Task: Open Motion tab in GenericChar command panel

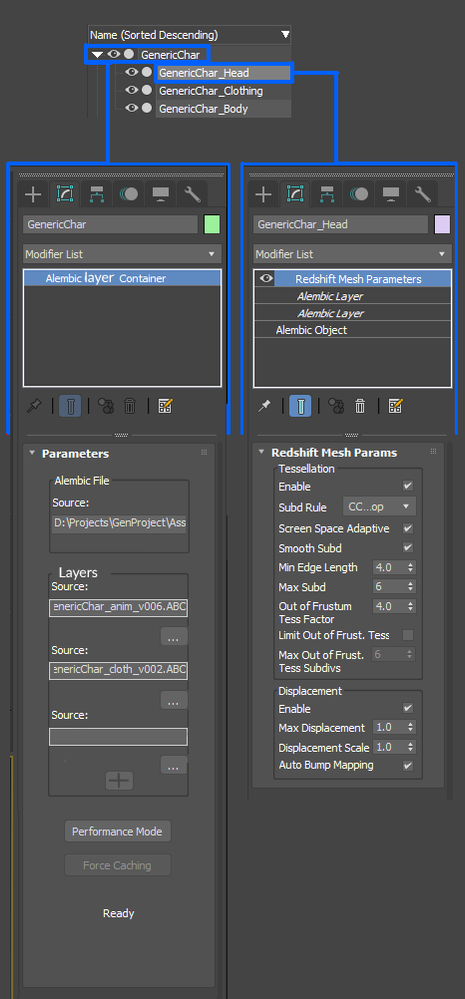Action: [x=129, y=194]
